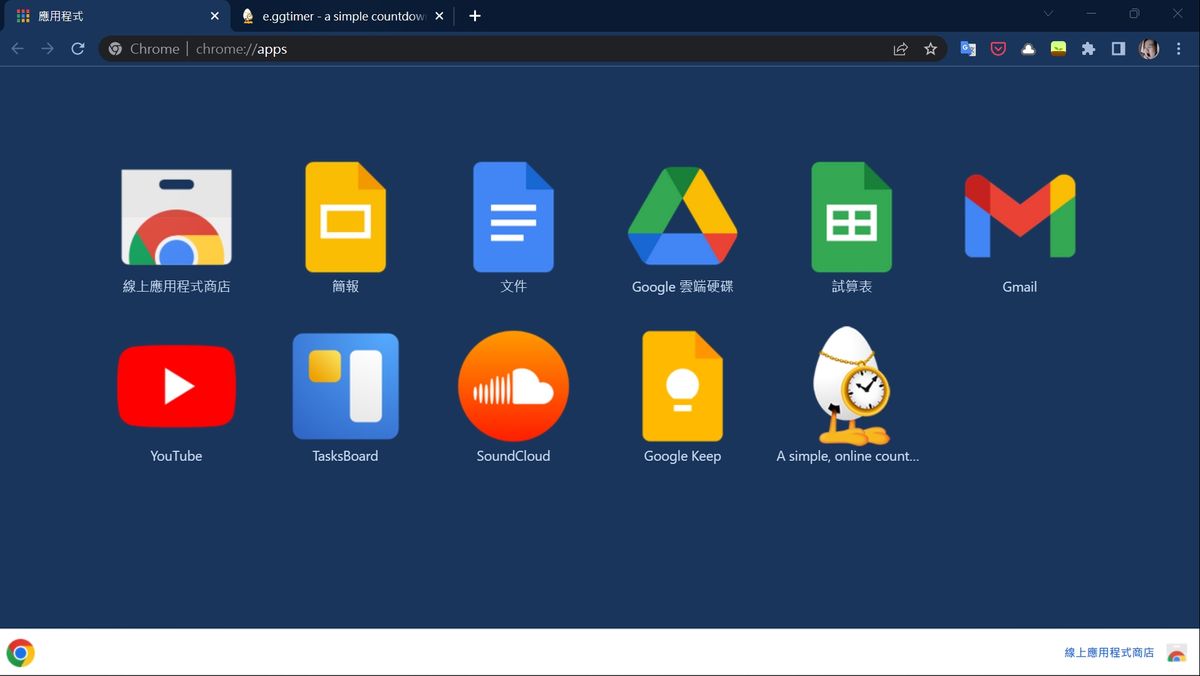This screenshot has width=1200, height=676.
Task: Open the Extensions puzzle-piece menu
Action: [x=1088, y=49]
